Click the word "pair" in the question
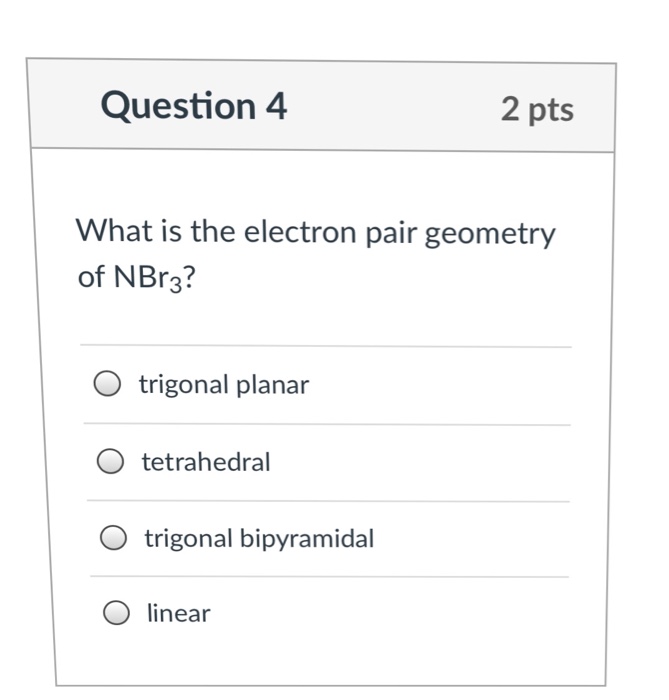Image resolution: width=669 pixels, height=700 pixels. (390, 235)
